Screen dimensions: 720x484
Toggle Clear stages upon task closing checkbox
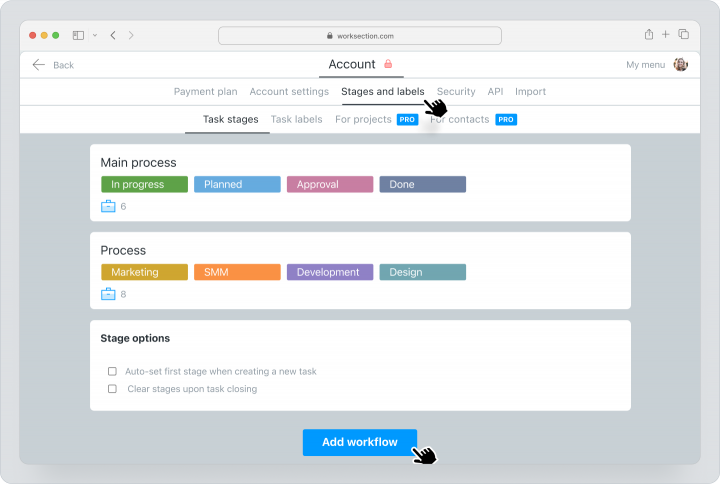click(x=112, y=389)
